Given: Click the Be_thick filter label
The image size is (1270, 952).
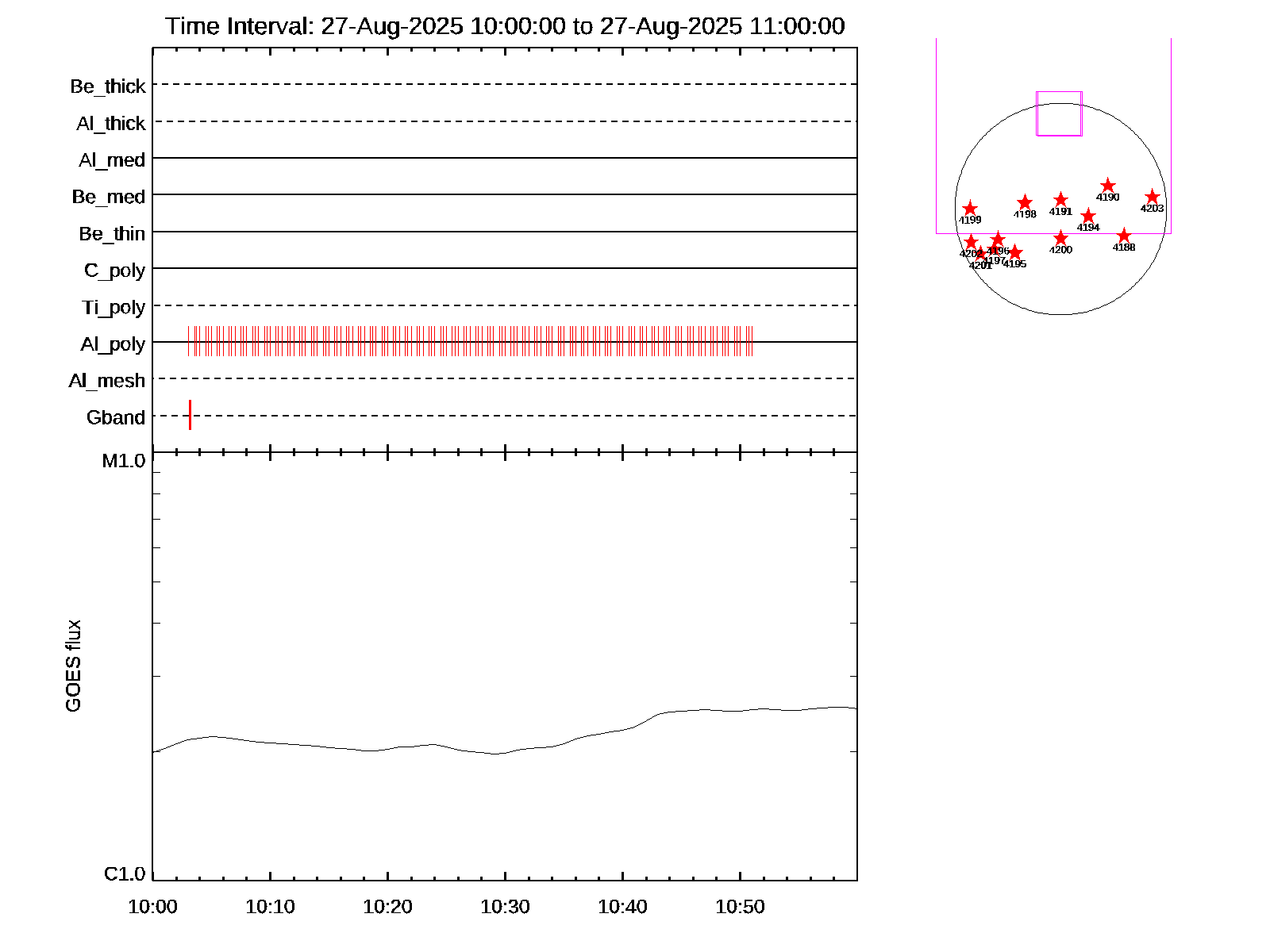Looking at the screenshot, I should (x=108, y=86).
